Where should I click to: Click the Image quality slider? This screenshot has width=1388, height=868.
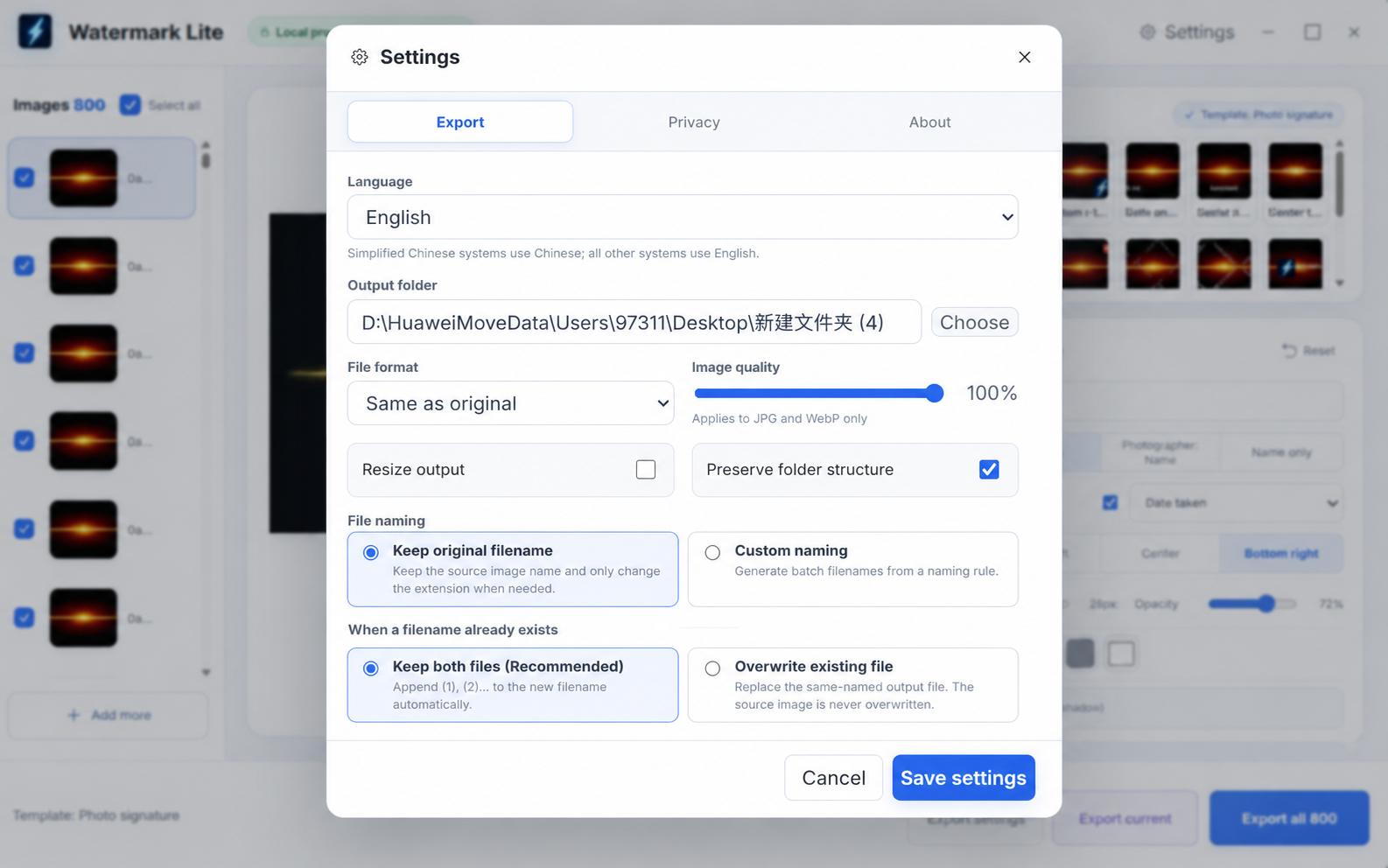tap(818, 394)
